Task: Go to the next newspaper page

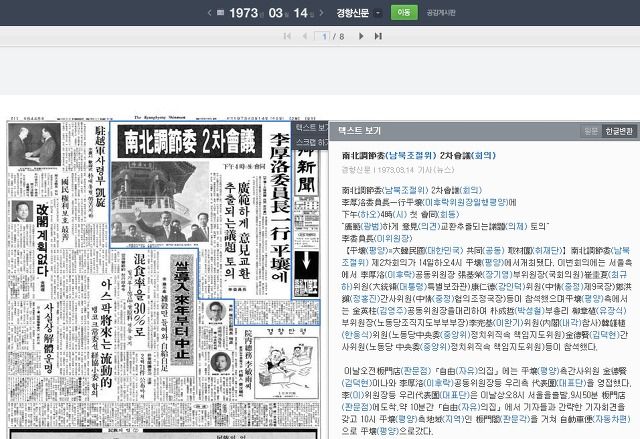Action: coord(361,36)
